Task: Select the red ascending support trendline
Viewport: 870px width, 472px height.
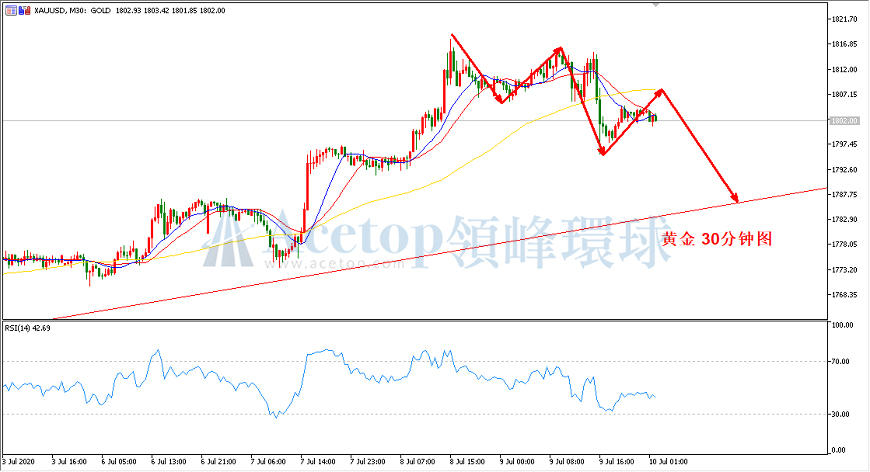Action: pyautogui.click(x=438, y=254)
